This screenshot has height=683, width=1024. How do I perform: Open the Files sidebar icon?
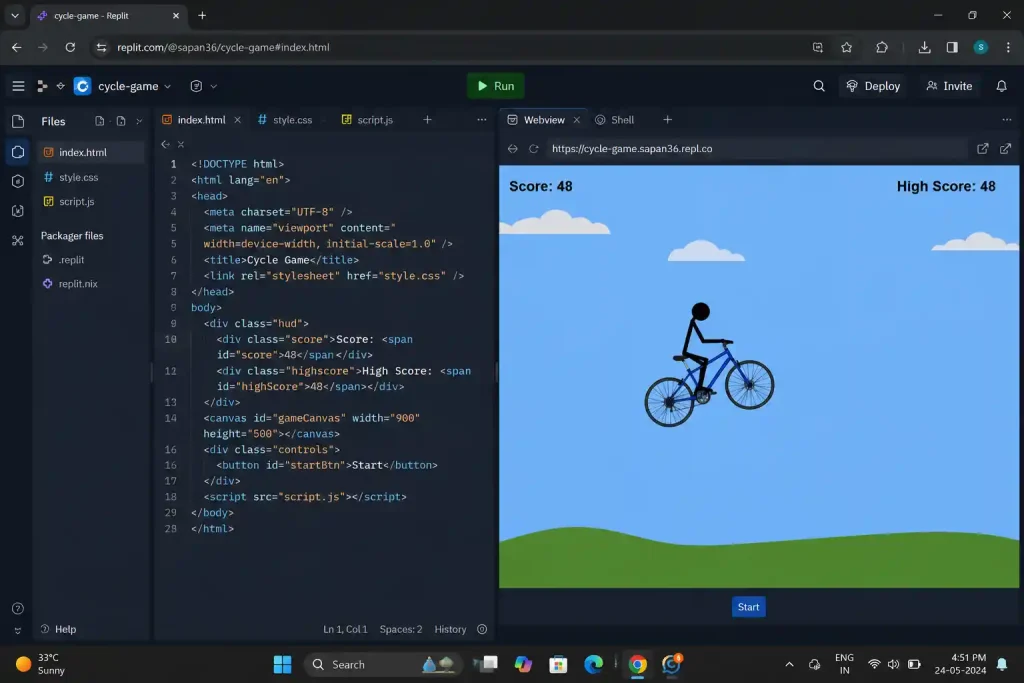click(x=18, y=121)
